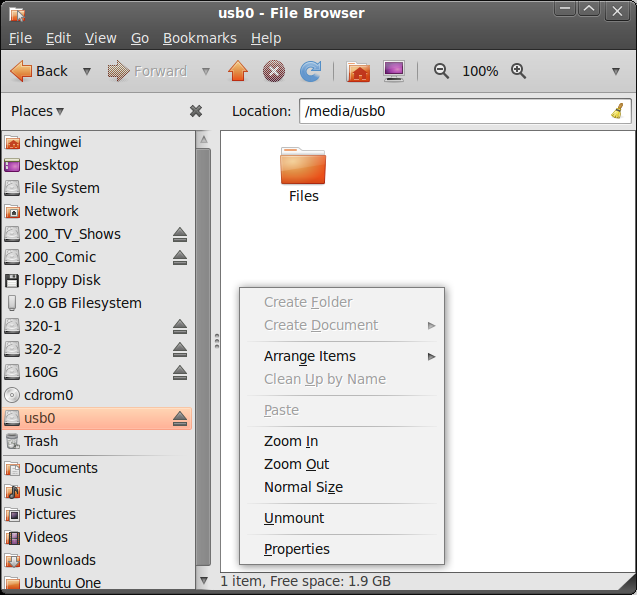This screenshot has width=637, height=595.
Task: Click the sidebar scrollbar down arrow
Action: coord(204,580)
